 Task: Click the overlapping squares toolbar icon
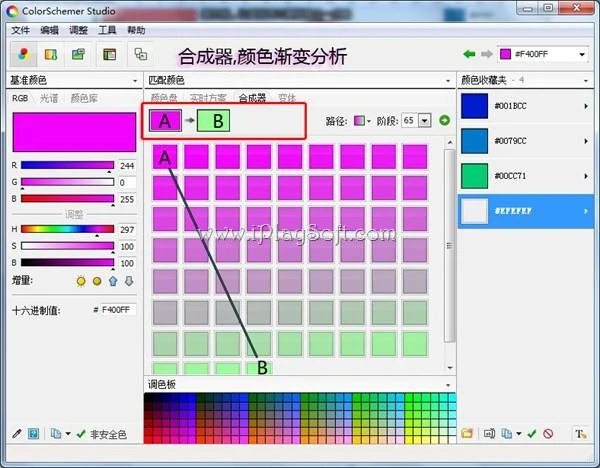click(140, 54)
